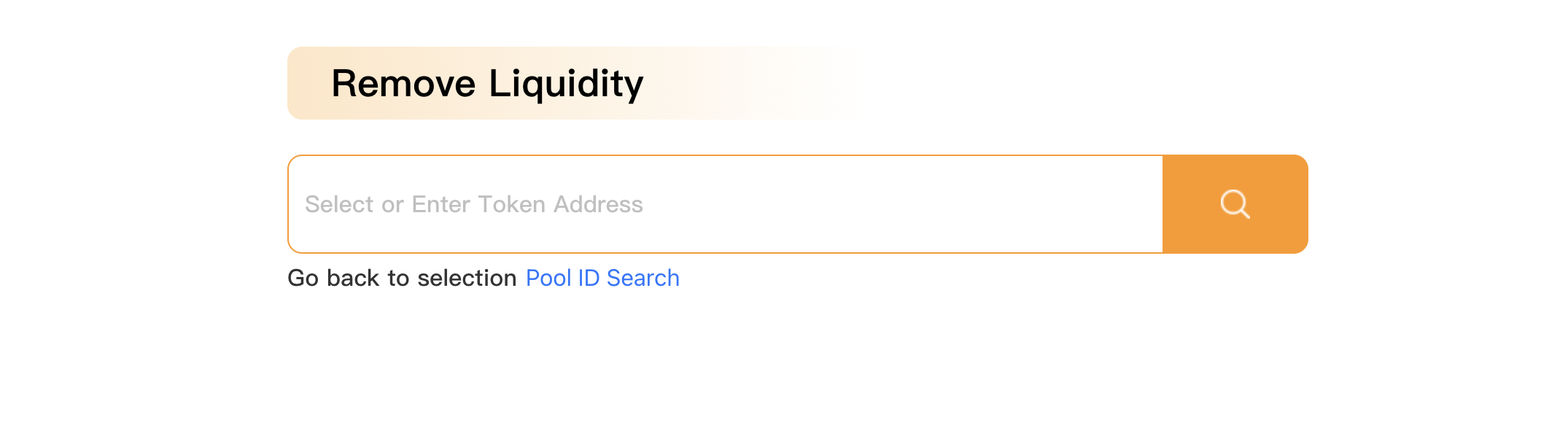Focus the Select or Enter Token Address field
This screenshot has width=1568, height=436.
[x=726, y=204]
